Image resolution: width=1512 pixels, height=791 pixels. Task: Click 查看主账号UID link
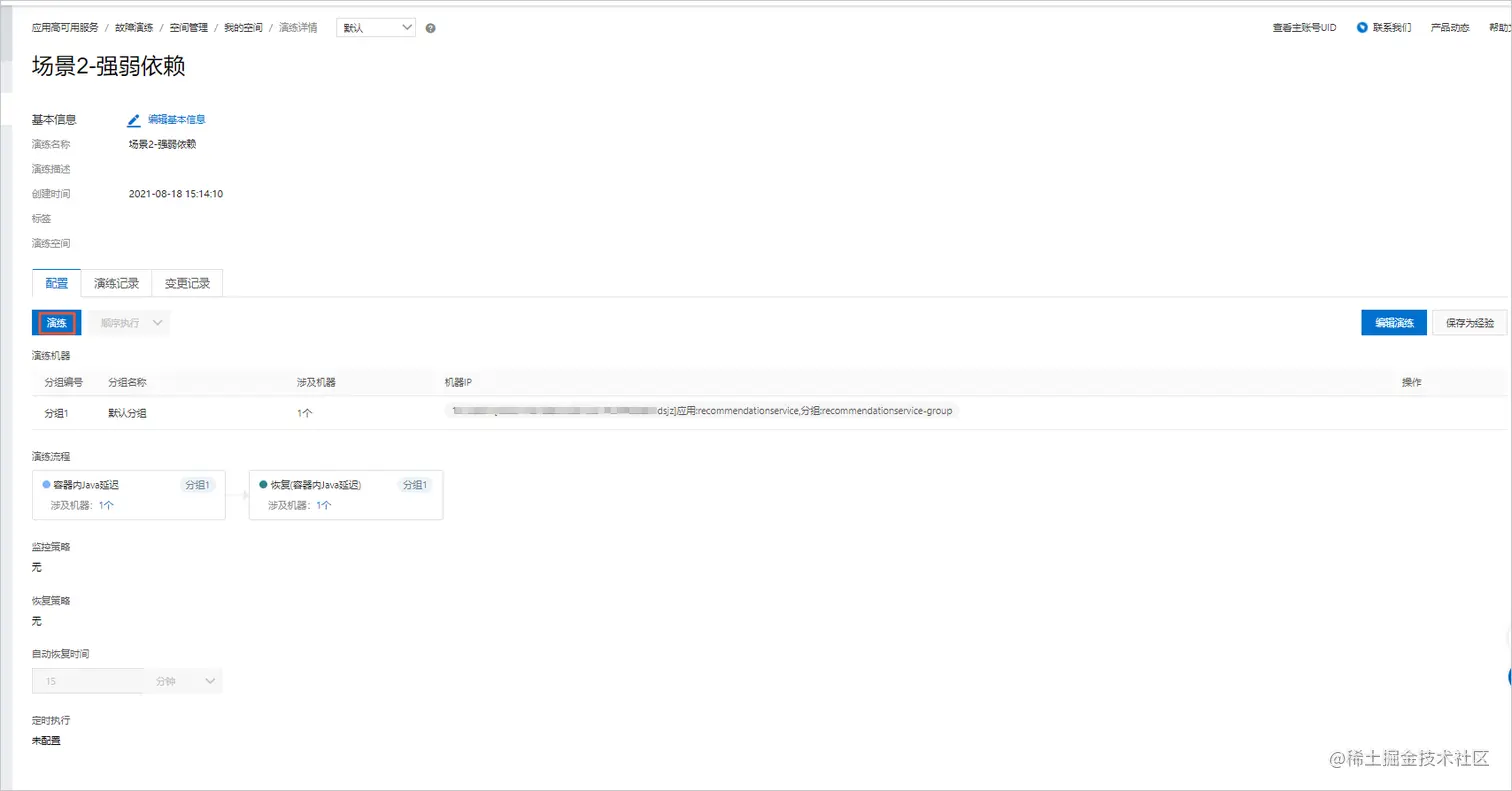(x=1304, y=28)
